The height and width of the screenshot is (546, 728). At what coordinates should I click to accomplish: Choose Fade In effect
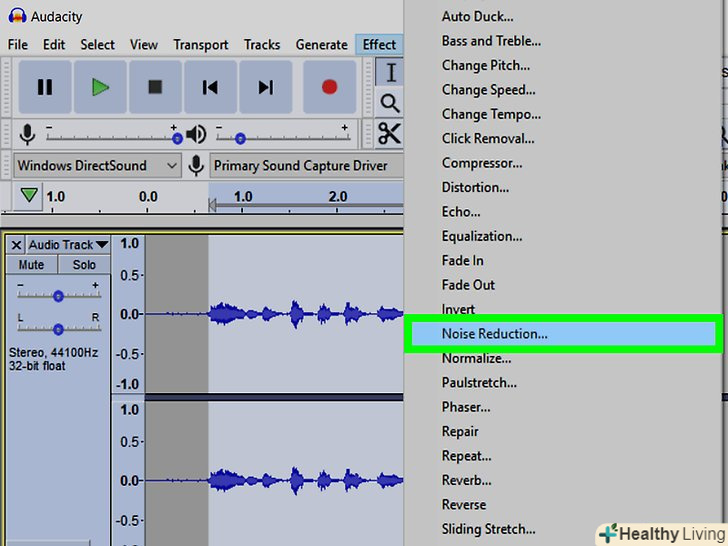click(462, 260)
